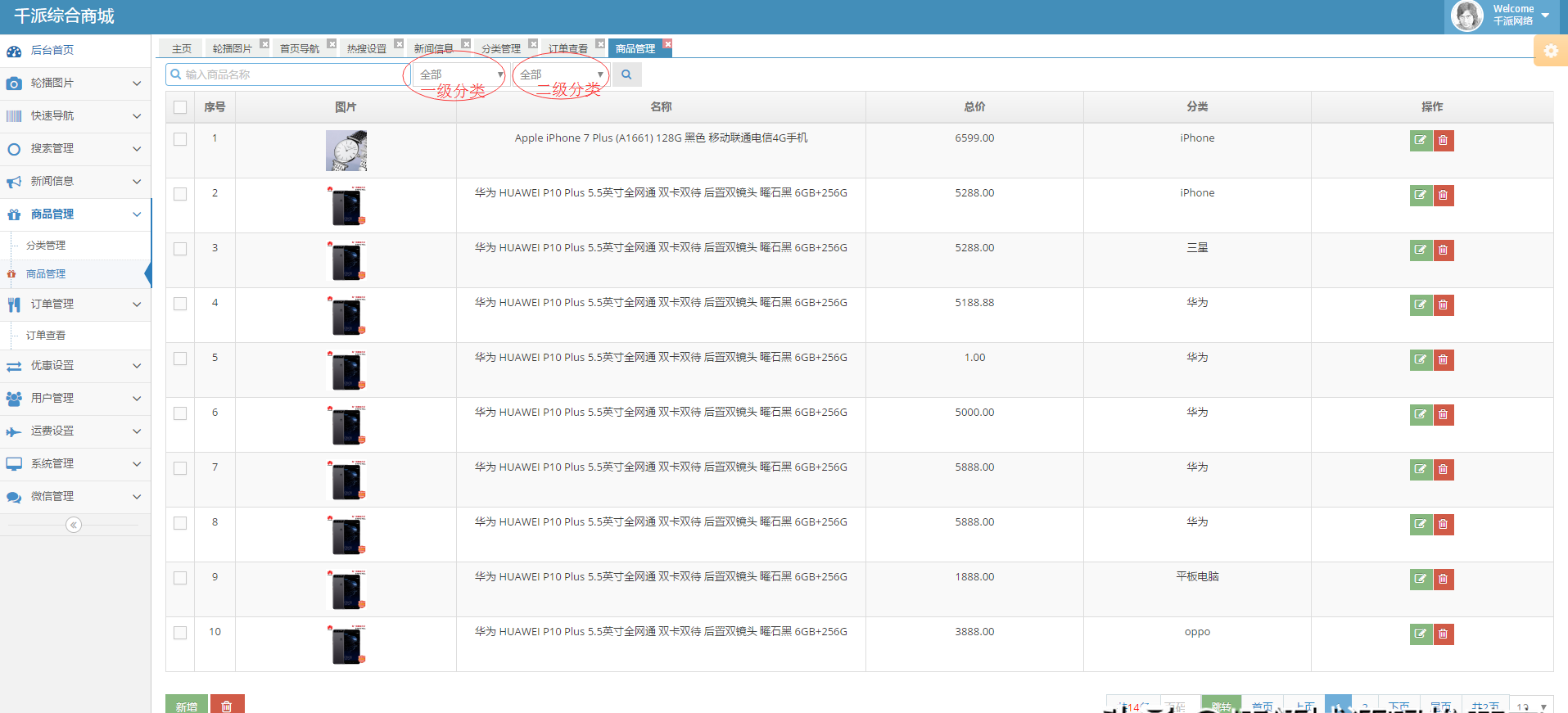Collapse the sidebar with the double-arrow icon
Image resolution: width=1568 pixels, height=713 pixels.
coord(74,525)
